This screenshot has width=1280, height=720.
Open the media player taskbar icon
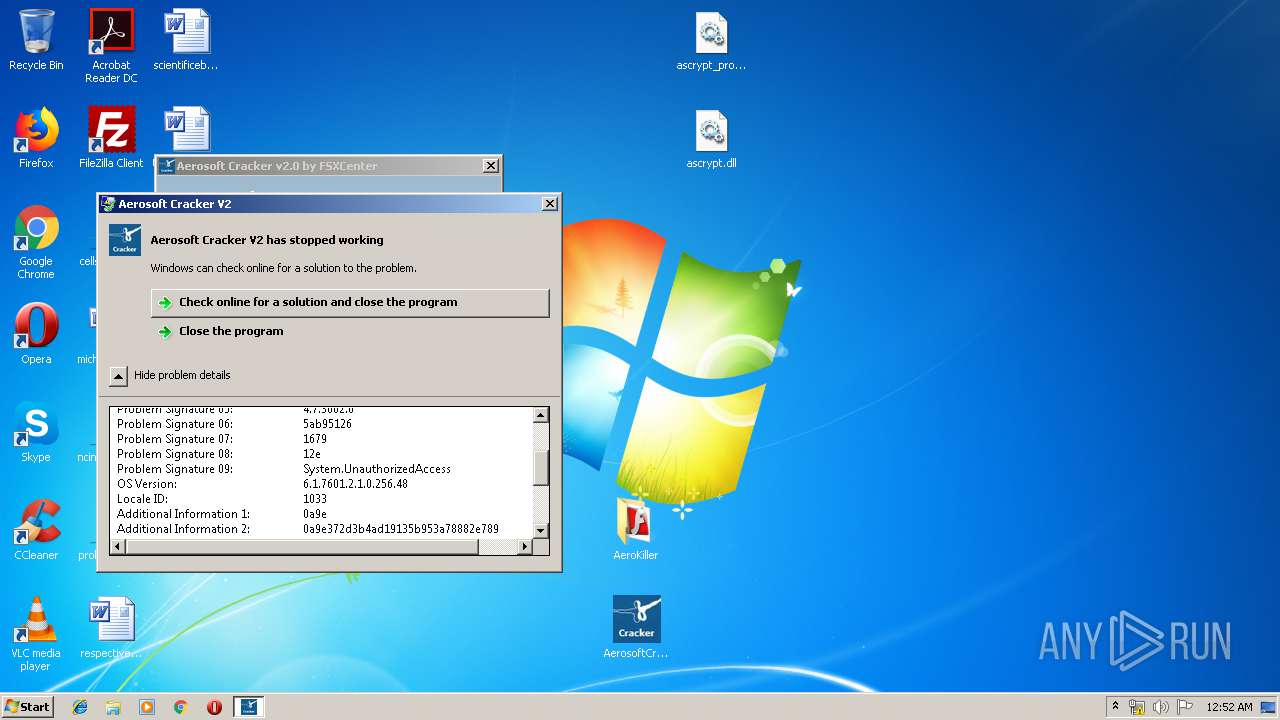click(x=147, y=707)
